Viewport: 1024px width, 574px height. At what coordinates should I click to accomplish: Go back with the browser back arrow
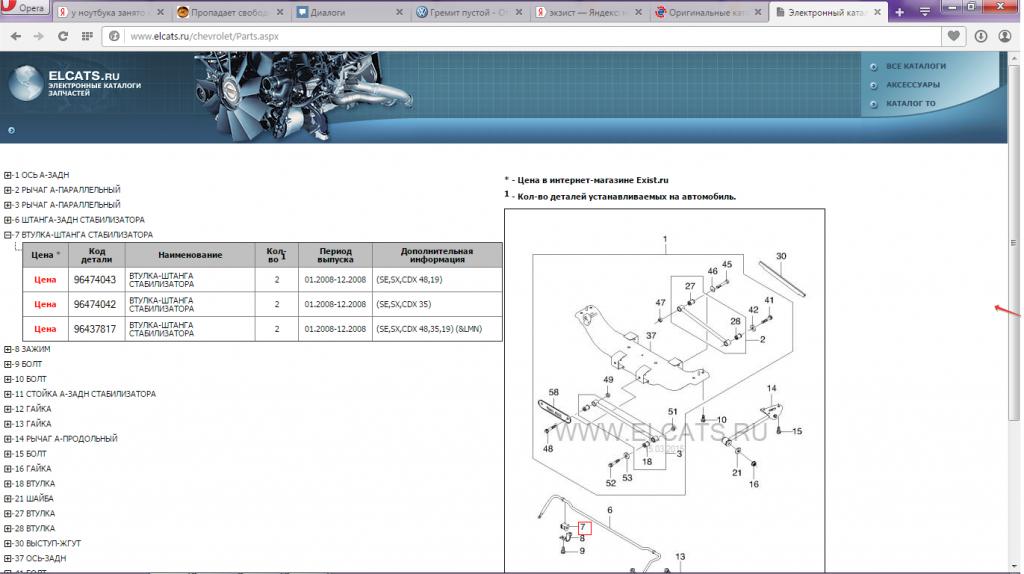16,37
